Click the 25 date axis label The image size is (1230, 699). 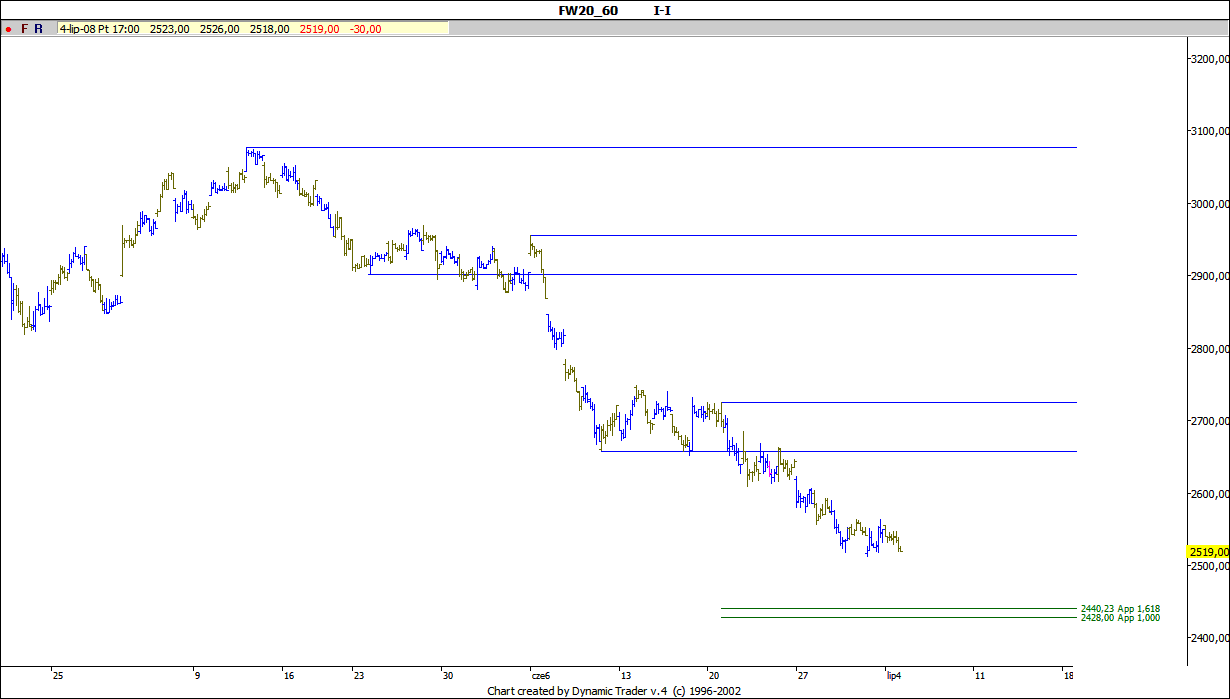tap(57, 675)
